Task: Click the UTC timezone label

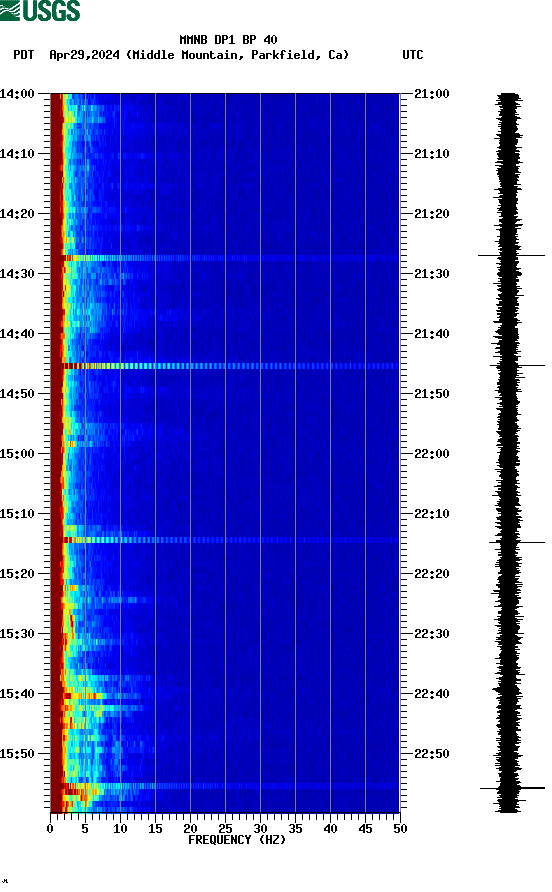Action: click(x=413, y=55)
